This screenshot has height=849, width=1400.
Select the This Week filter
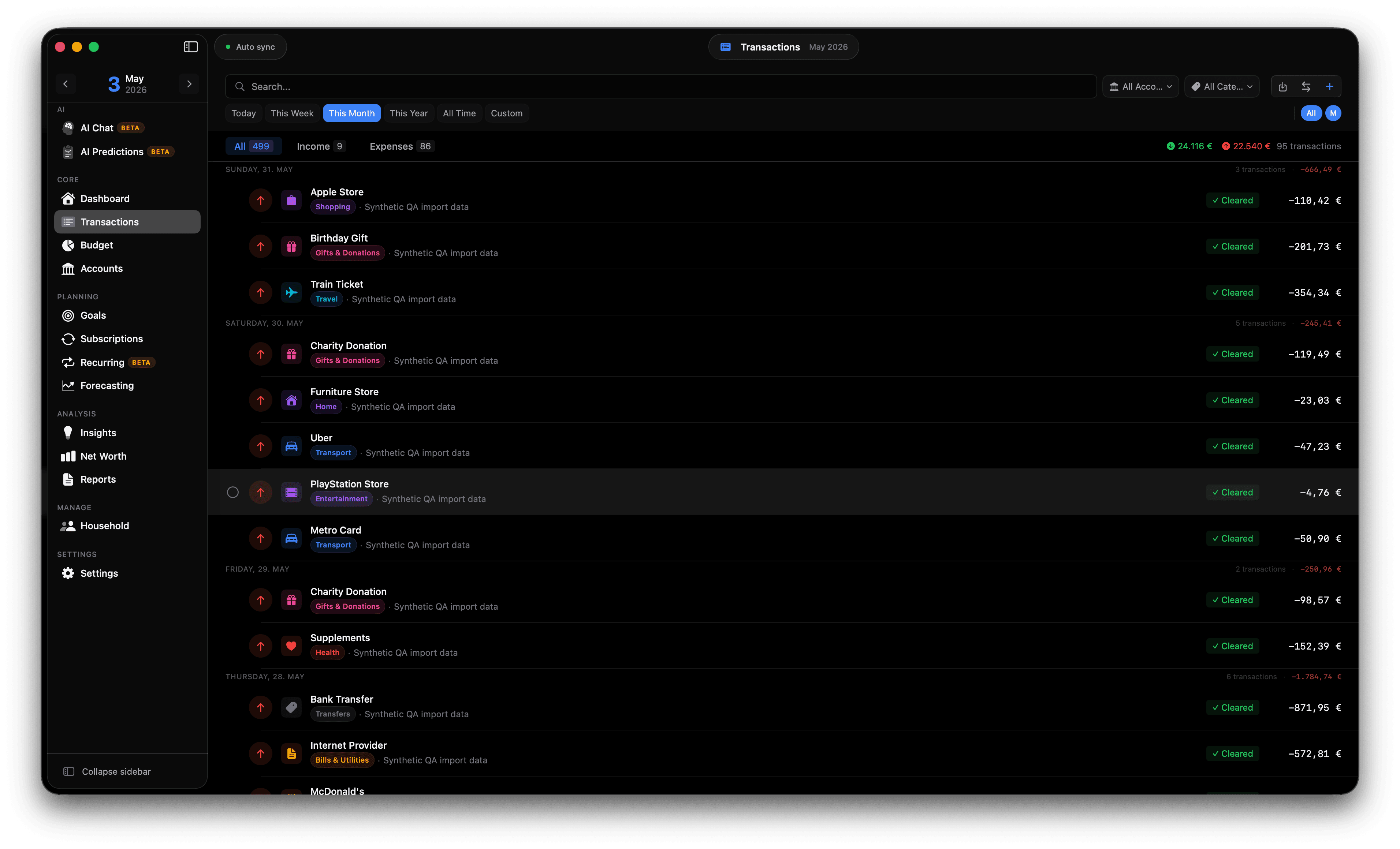[292, 113]
